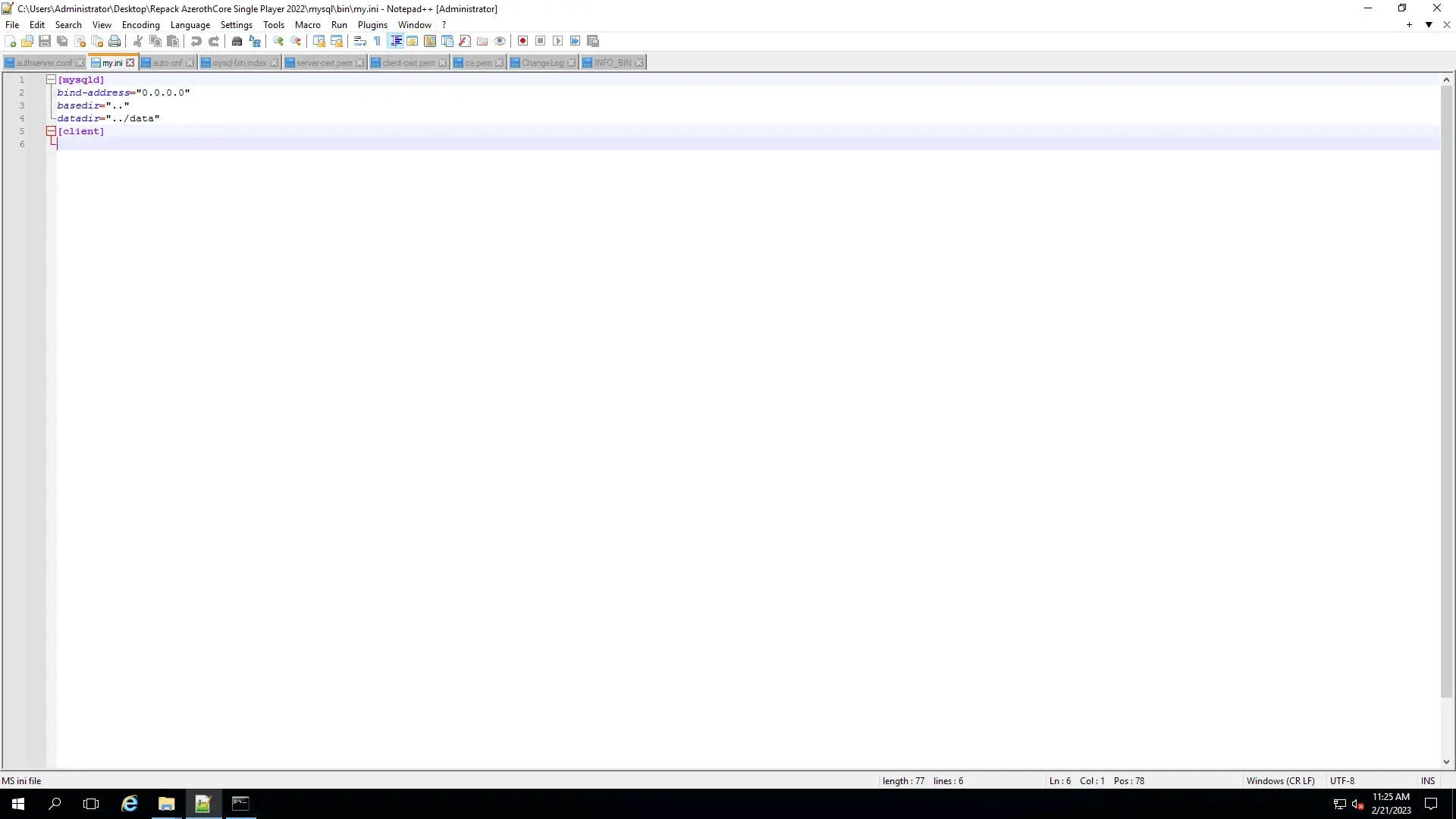Viewport: 1456px width, 819px height.
Task: Open Internet Explorer from the taskbar
Action: [x=130, y=804]
